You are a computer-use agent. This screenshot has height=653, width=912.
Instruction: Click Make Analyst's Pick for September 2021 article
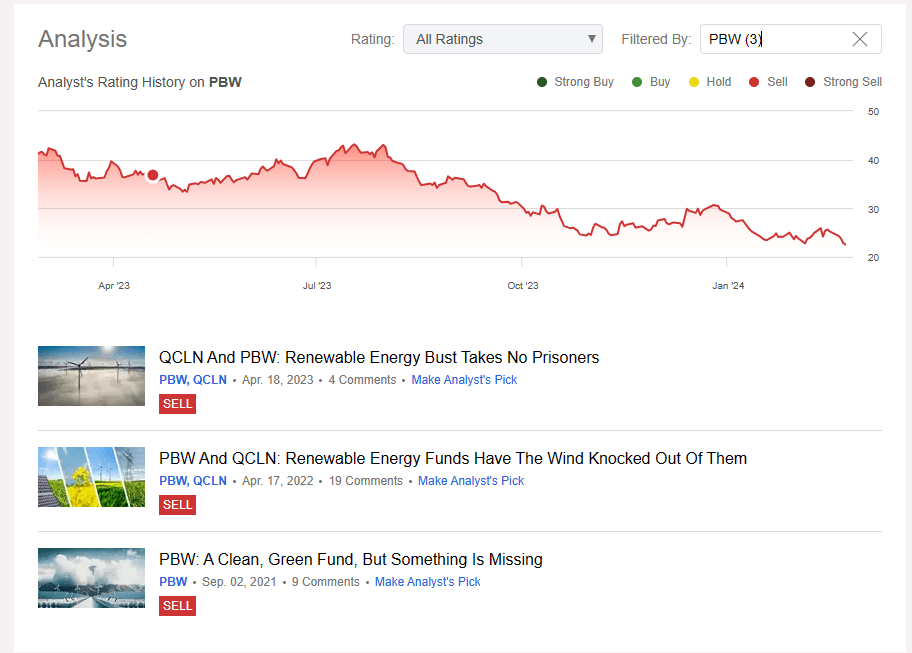point(427,582)
